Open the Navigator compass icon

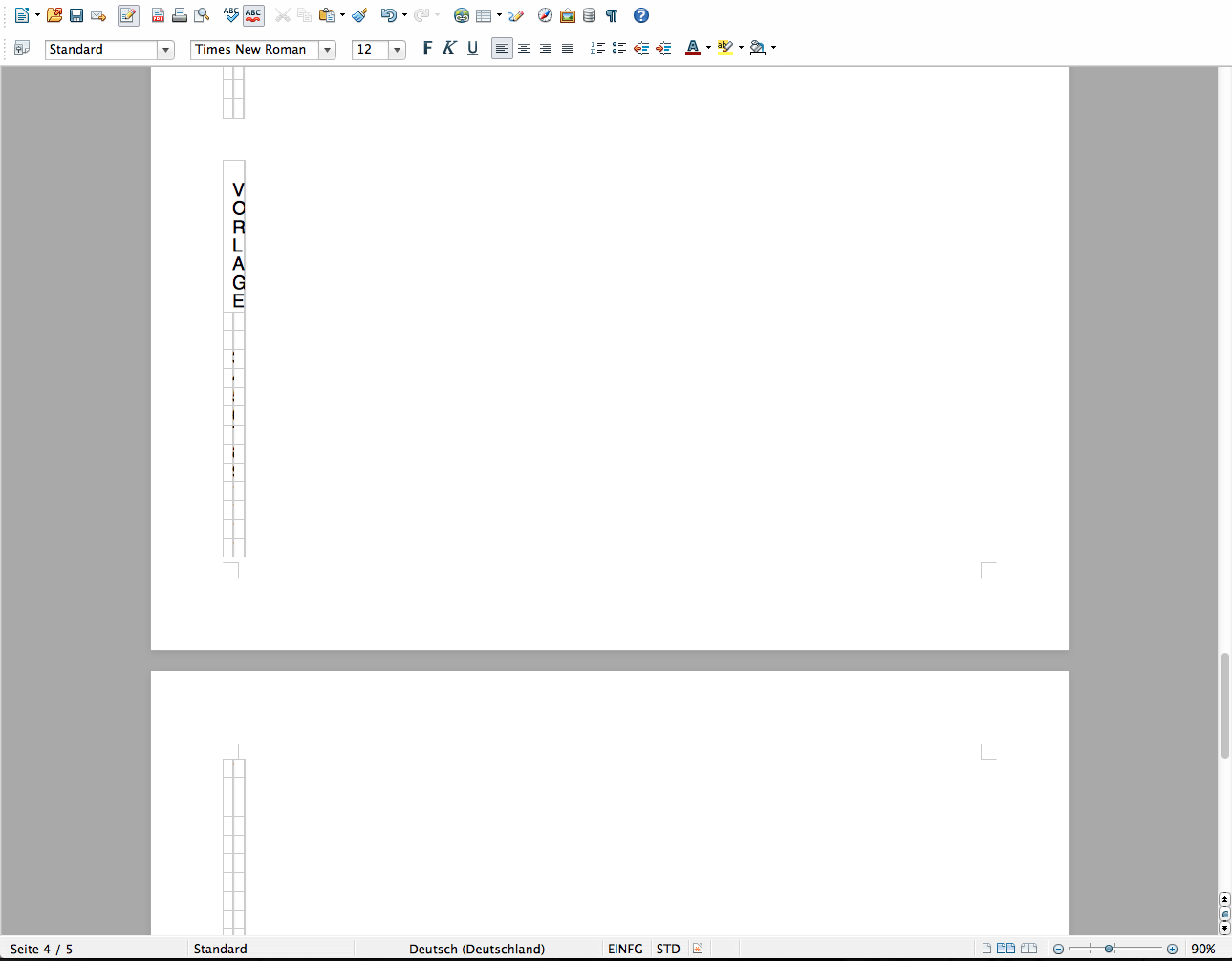click(545, 15)
